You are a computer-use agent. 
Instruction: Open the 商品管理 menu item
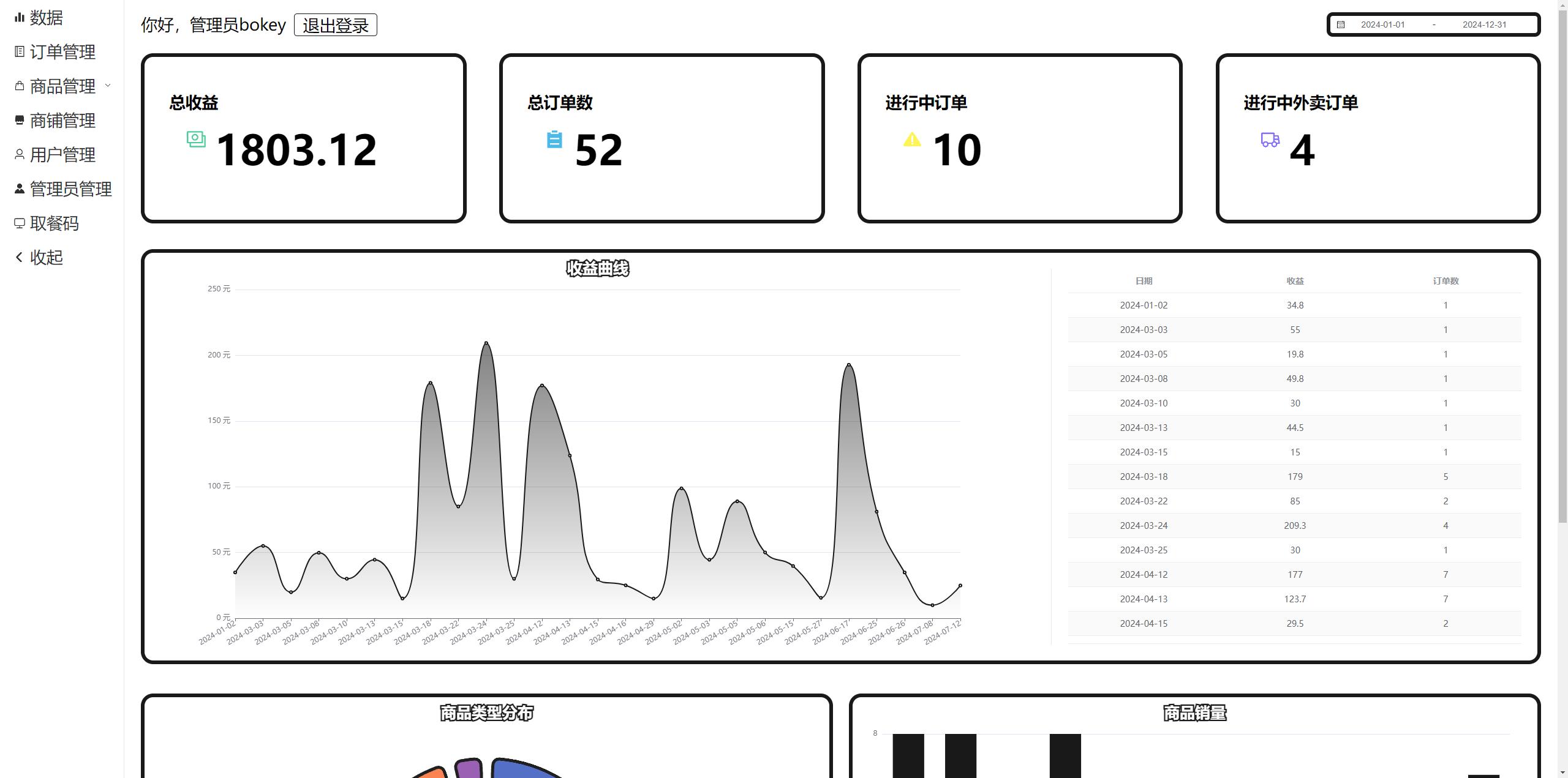click(x=62, y=86)
